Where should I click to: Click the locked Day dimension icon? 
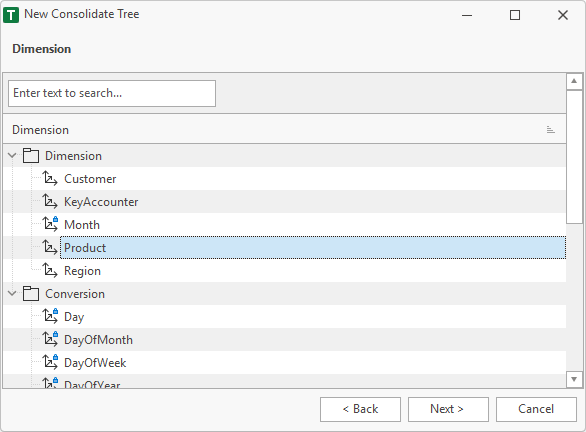point(50,317)
